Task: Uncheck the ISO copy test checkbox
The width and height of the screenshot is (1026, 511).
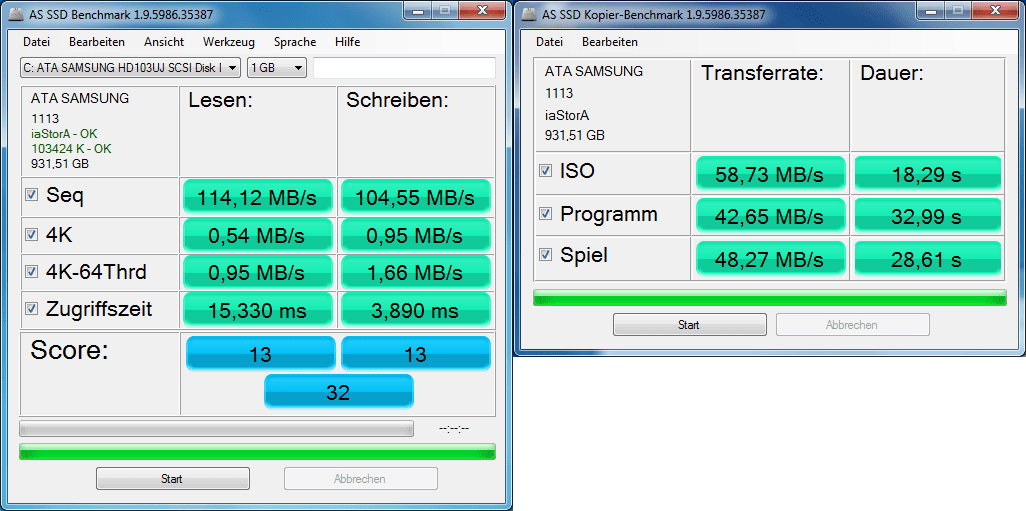Action: (544, 171)
